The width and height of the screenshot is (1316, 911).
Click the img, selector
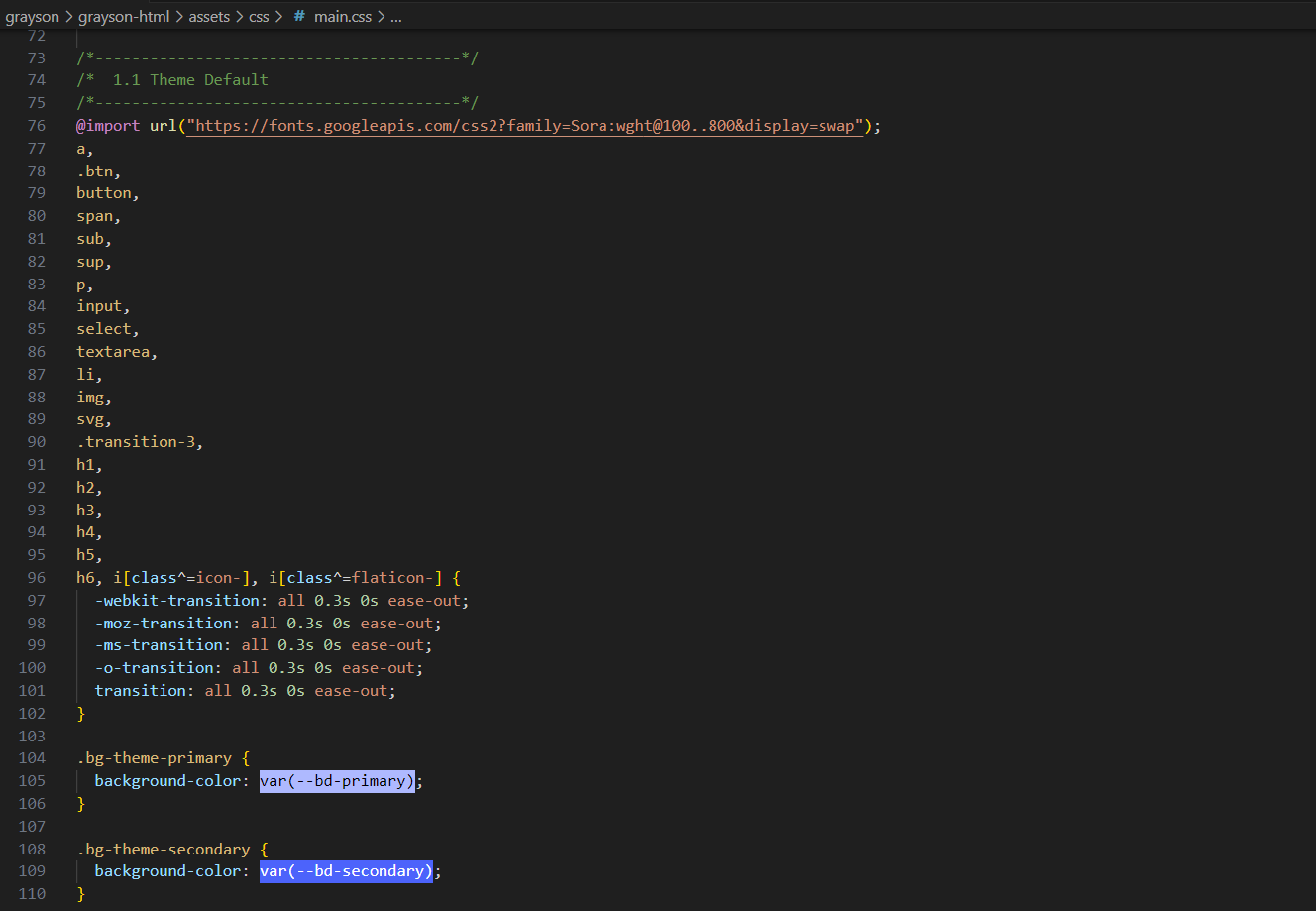[94, 398]
